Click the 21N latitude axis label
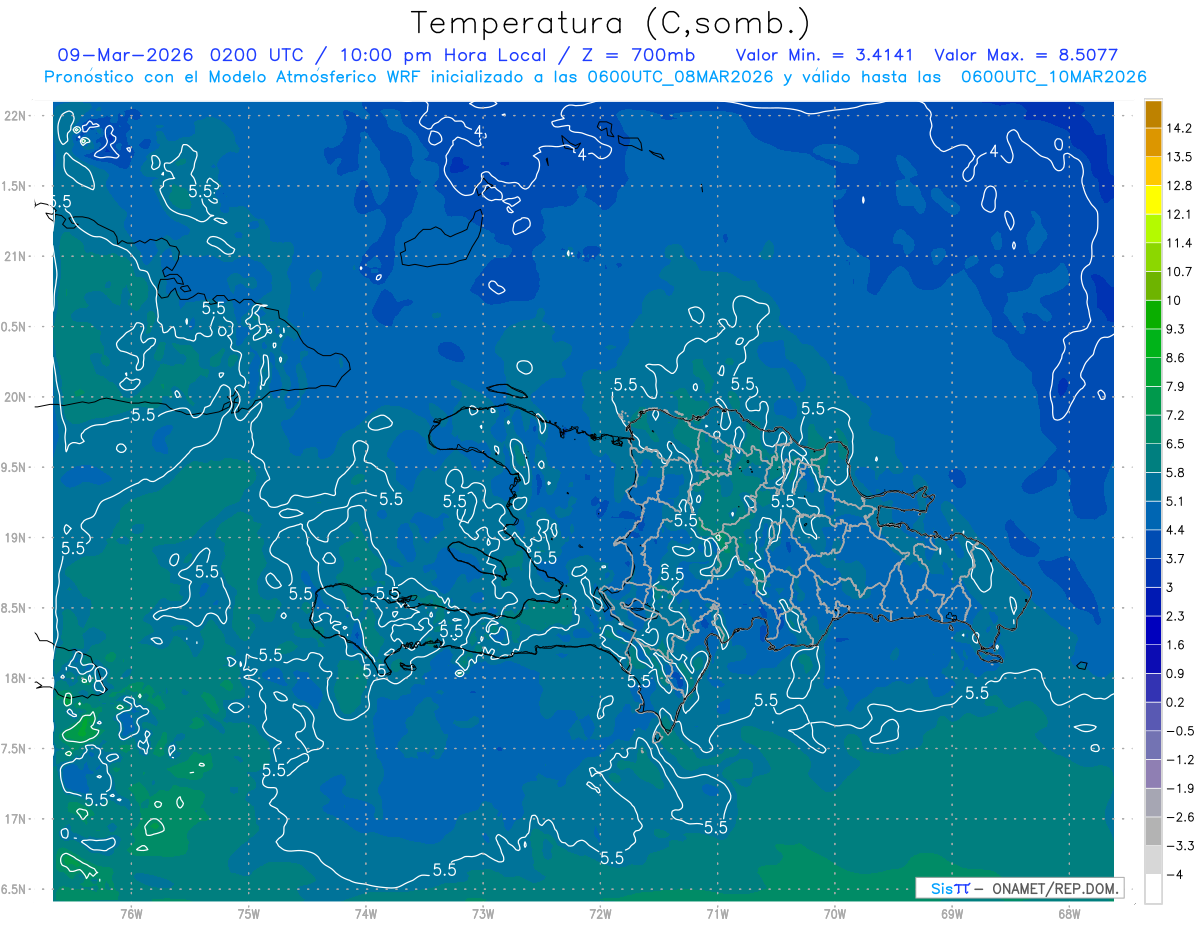The height and width of the screenshot is (927, 1200). [15, 257]
